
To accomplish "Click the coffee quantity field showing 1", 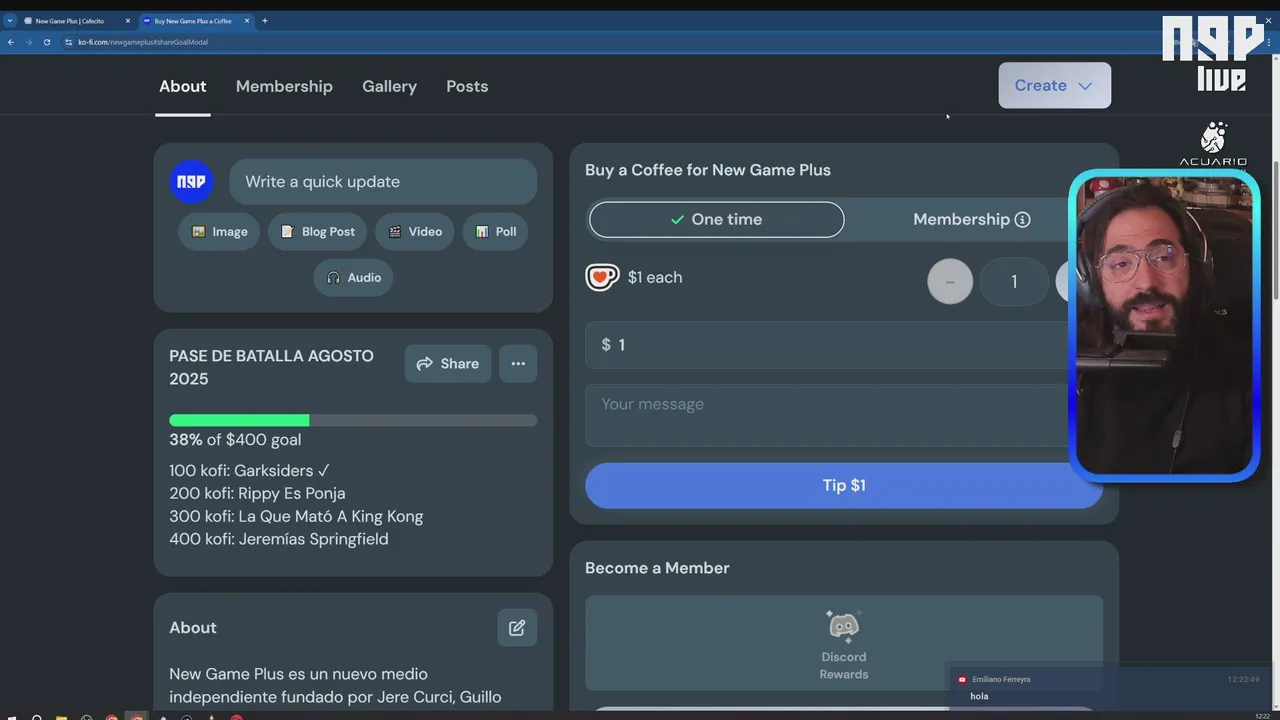I will 1014,282.
